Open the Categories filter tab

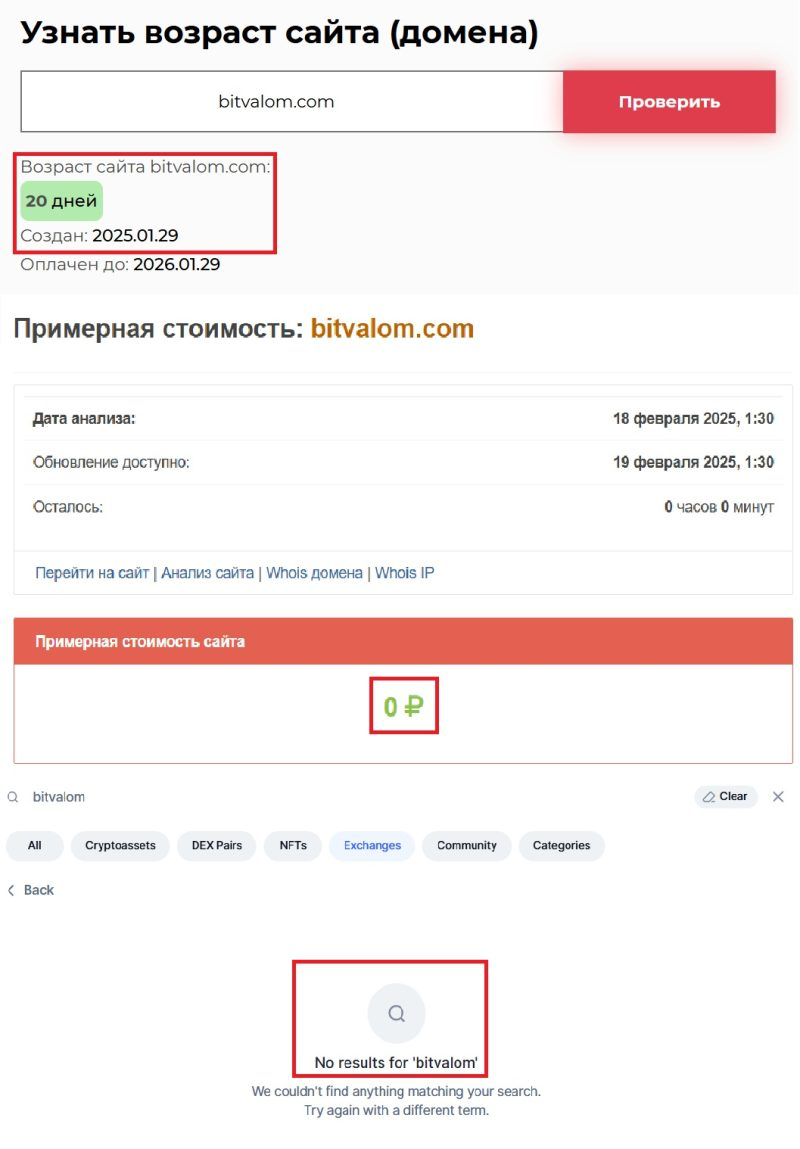pyautogui.click(x=561, y=846)
